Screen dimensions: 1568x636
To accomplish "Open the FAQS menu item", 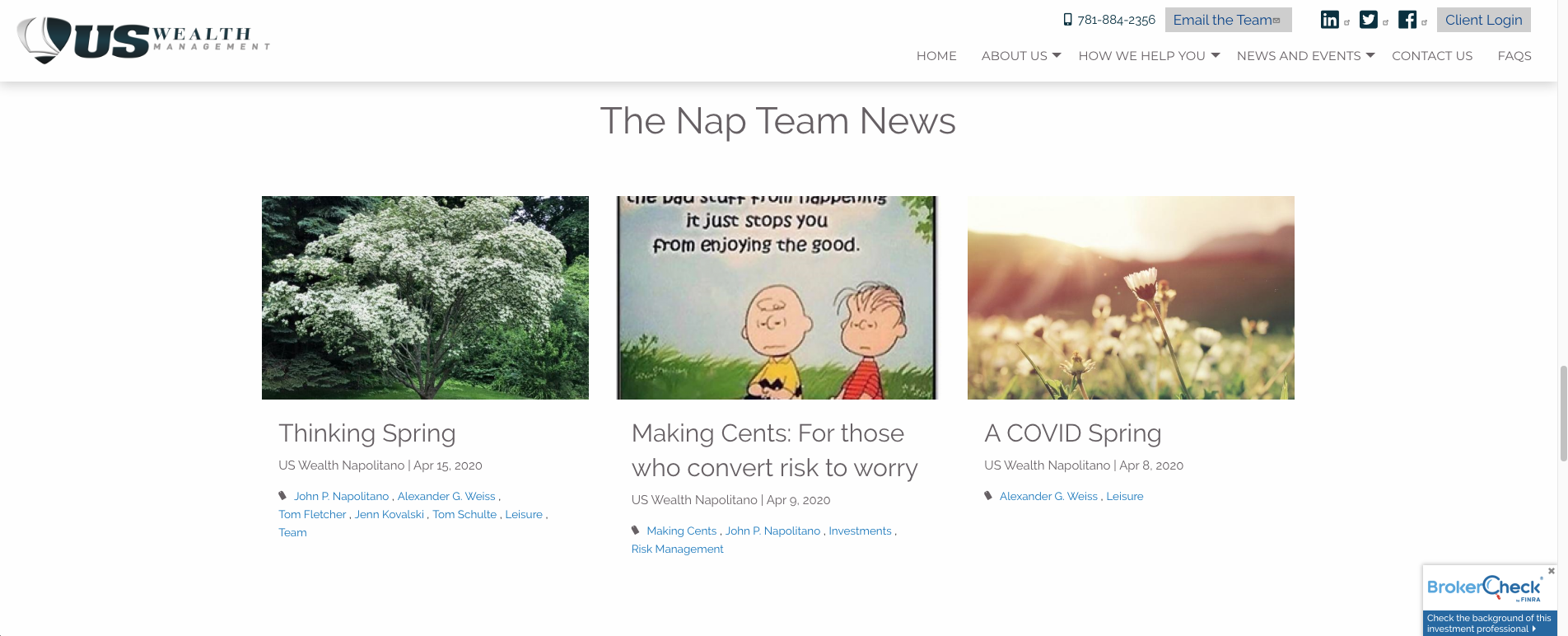I will point(1514,56).
